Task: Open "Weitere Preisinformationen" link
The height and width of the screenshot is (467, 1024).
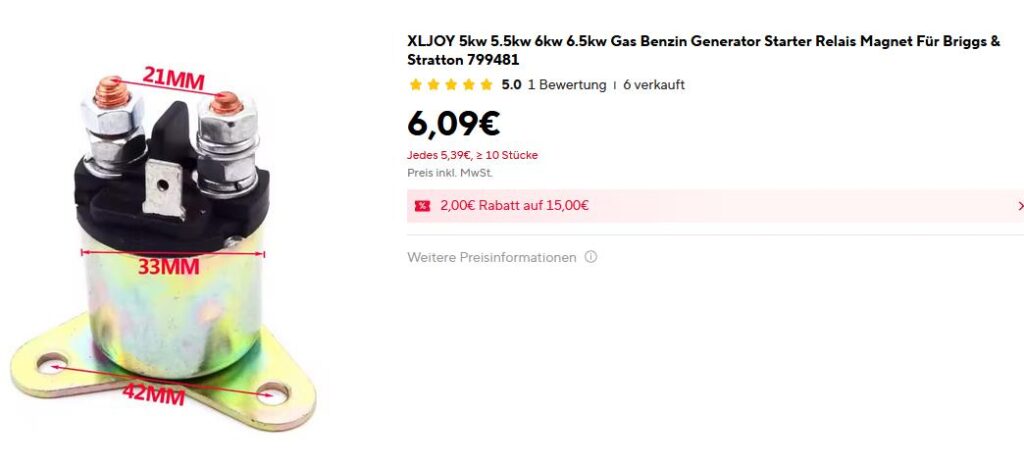Action: 492,257
